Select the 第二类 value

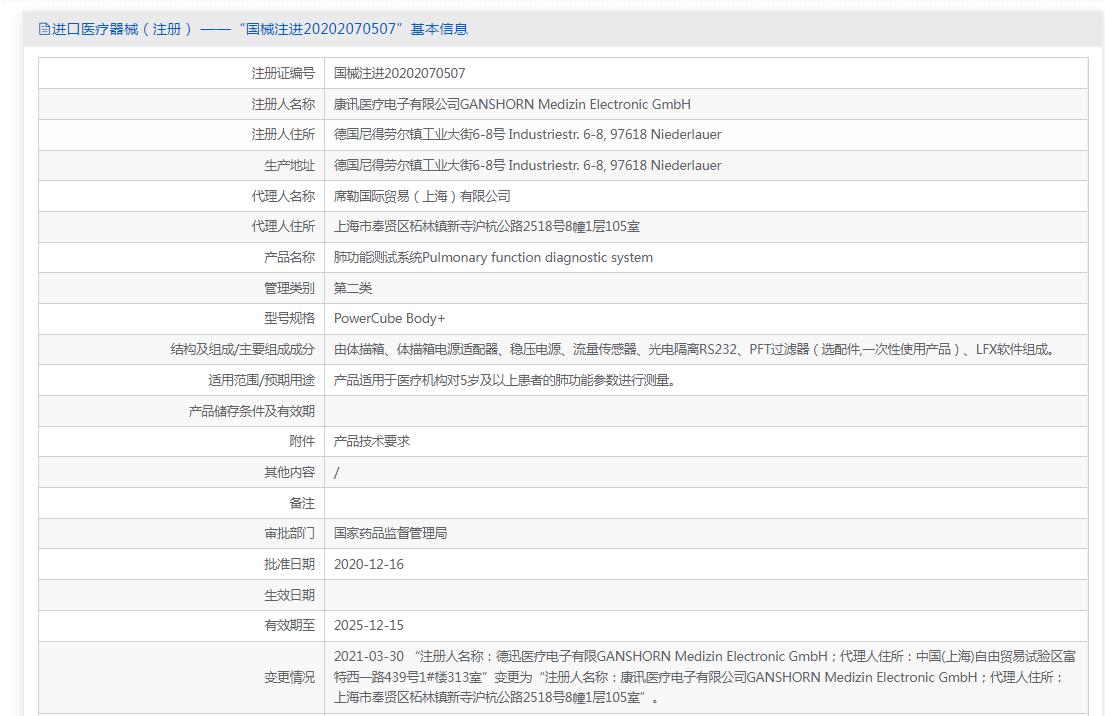353,288
